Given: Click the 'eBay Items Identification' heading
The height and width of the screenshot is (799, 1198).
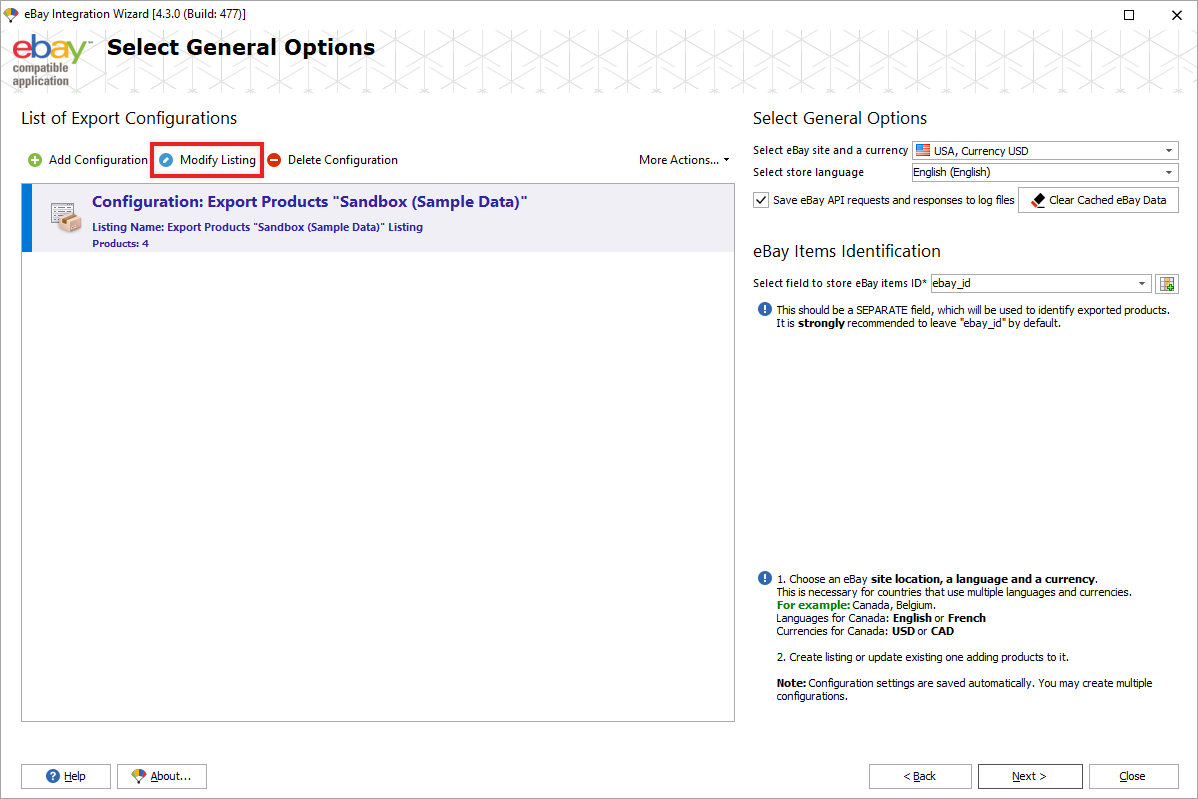Looking at the screenshot, I should 847,251.
